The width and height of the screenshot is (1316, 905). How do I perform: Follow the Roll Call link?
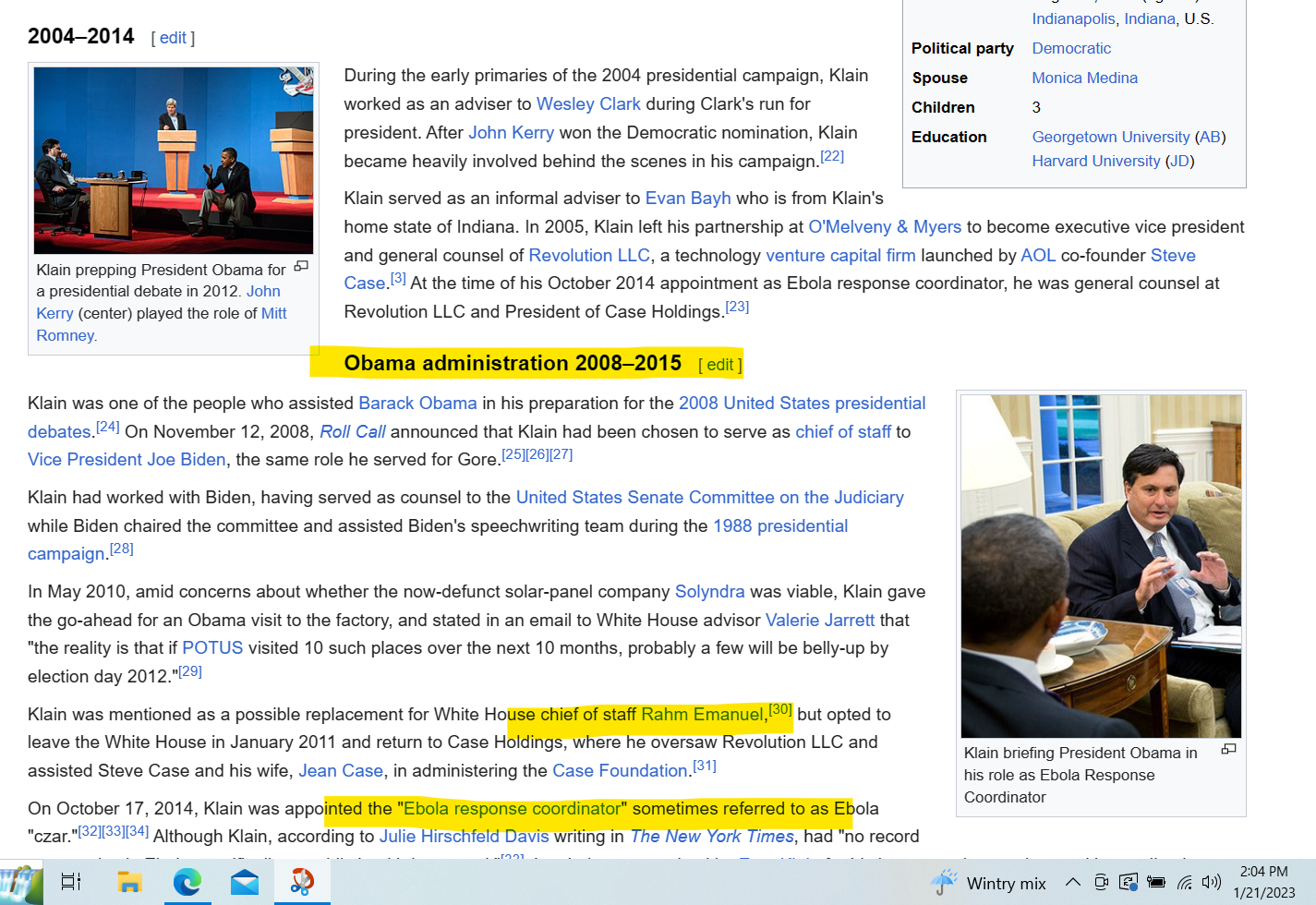(353, 431)
